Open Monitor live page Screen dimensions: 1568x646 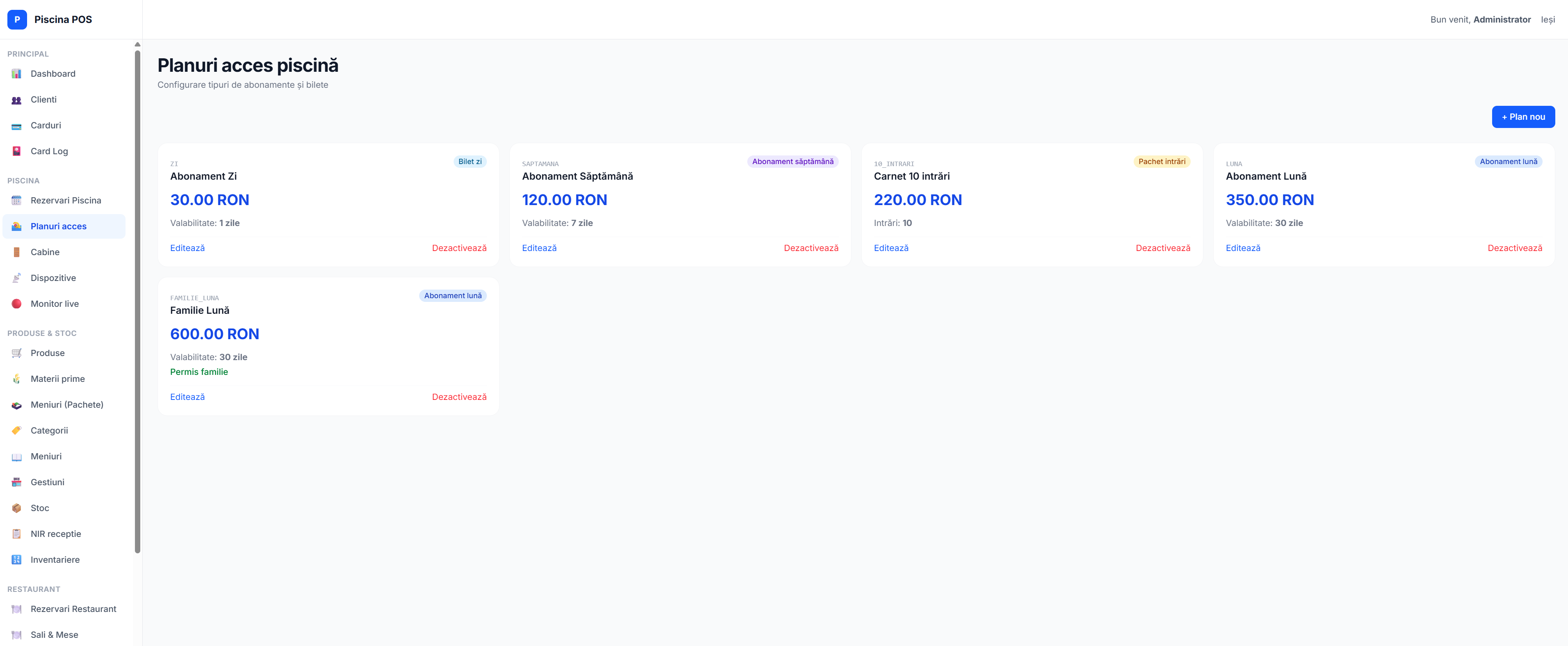64,304
